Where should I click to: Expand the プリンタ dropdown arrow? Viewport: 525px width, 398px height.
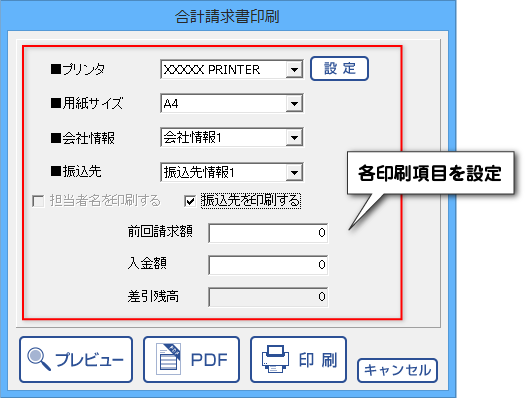(x=294, y=70)
